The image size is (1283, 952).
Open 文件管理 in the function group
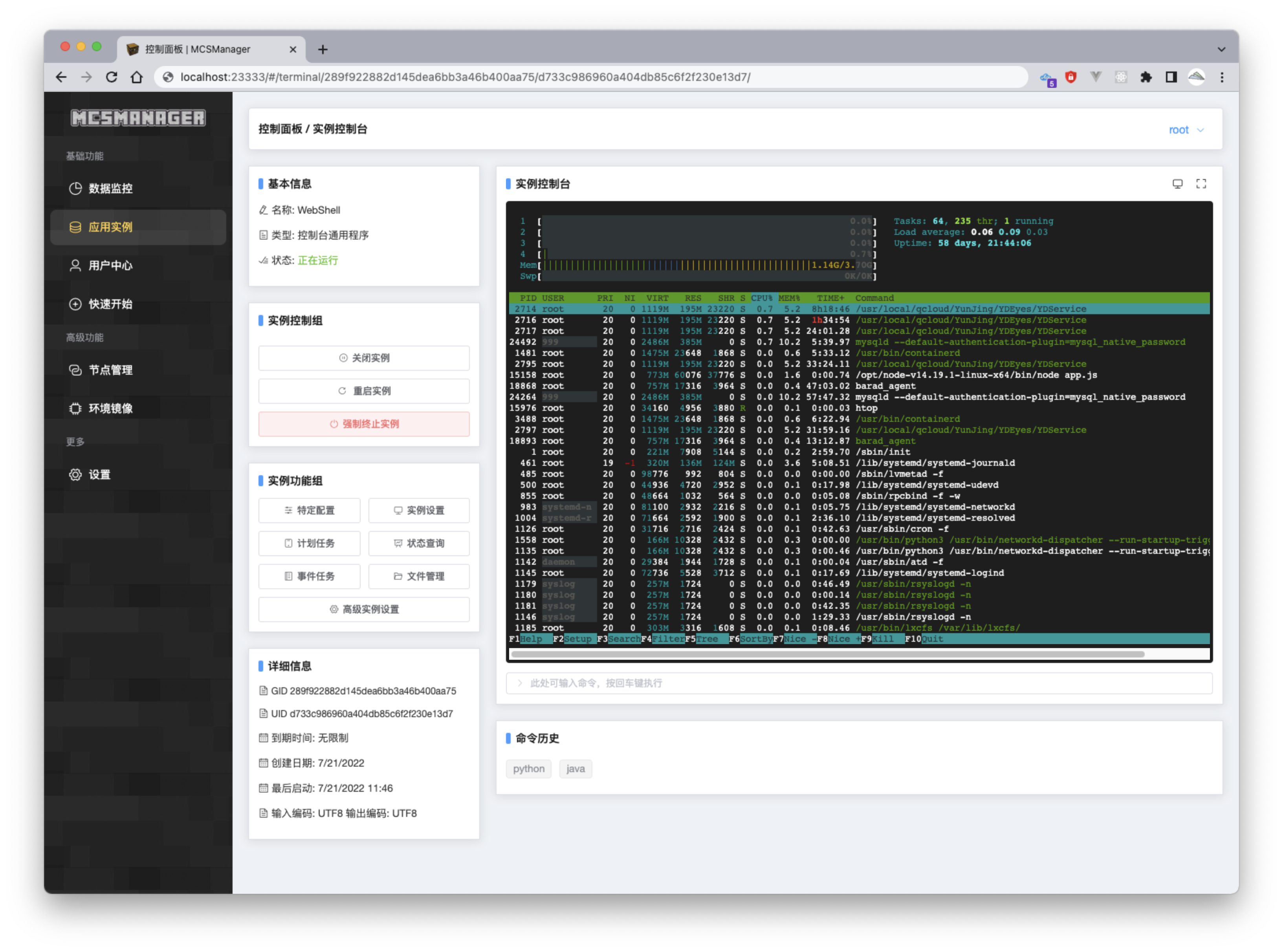[x=419, y=576]
